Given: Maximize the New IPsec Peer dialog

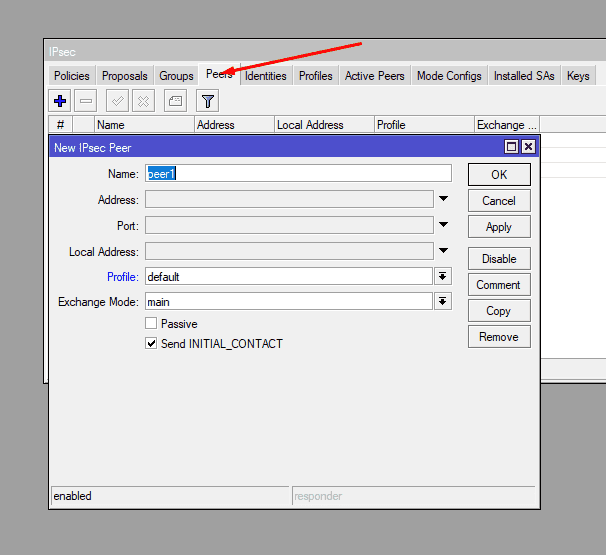Looking at the screenshot, I should pyautogui.click(x=512, y=147).
